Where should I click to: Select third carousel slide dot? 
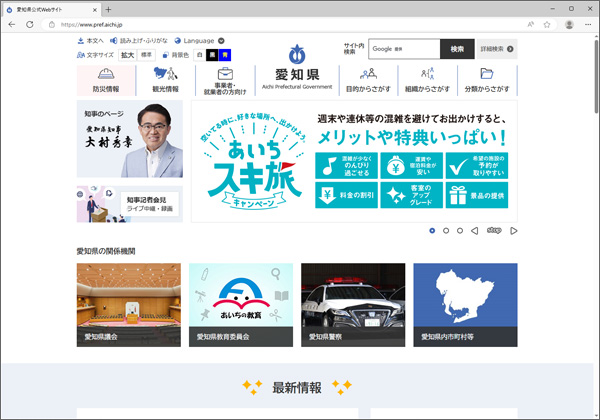point(460,231)
